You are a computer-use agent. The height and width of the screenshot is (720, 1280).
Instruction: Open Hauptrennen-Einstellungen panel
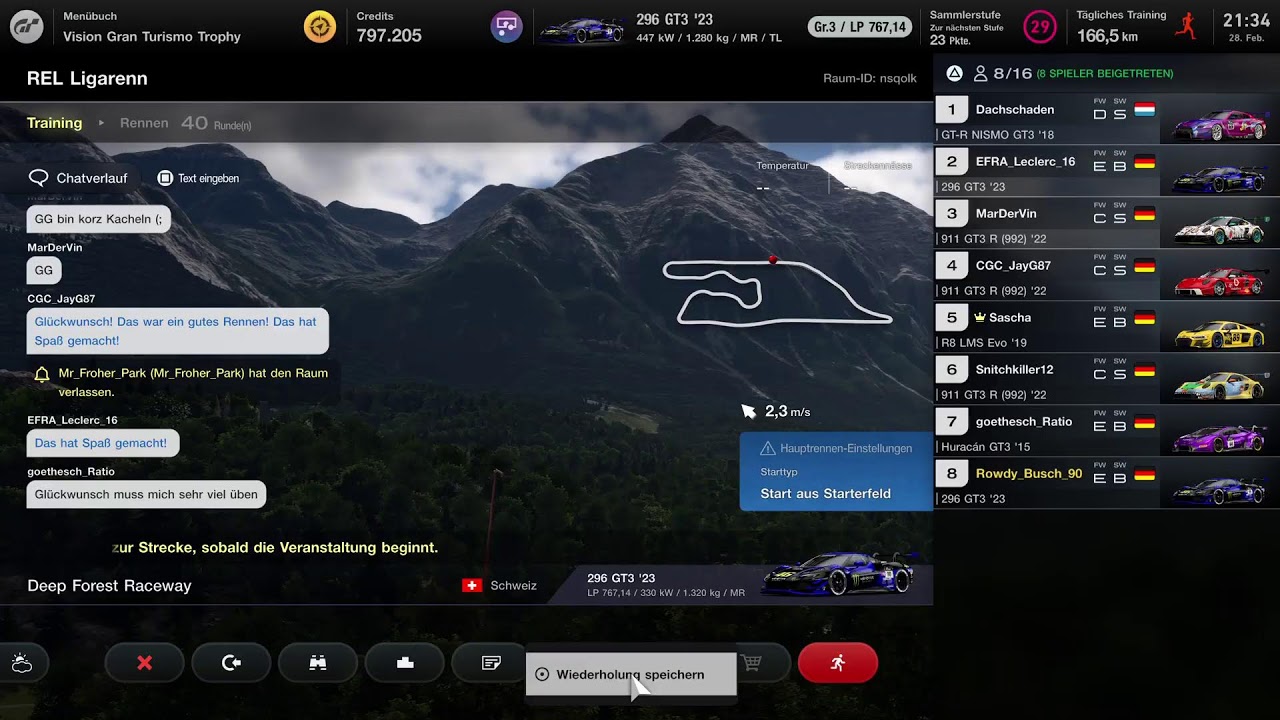tap(836, 472)
